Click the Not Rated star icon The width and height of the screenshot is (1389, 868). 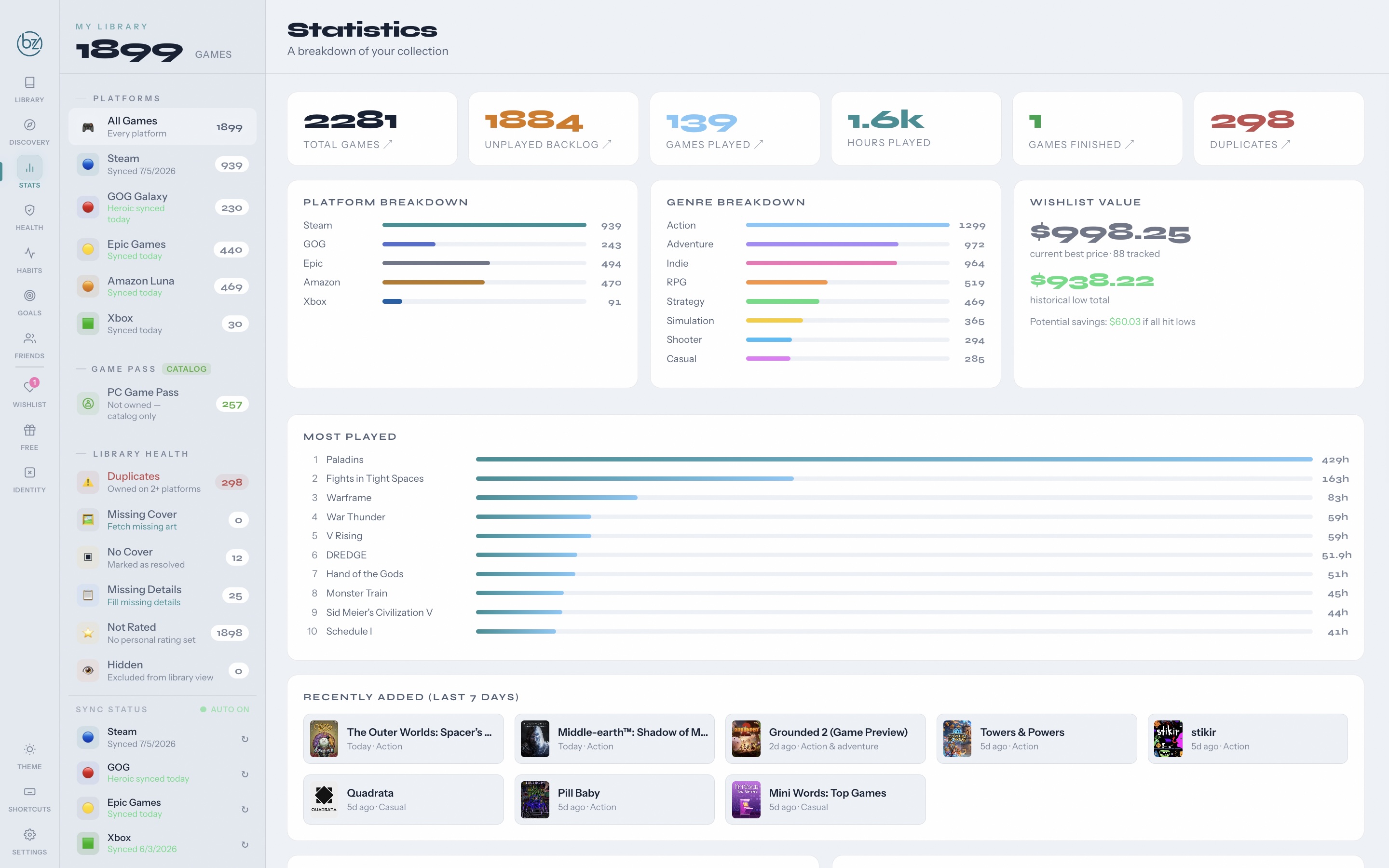pos(88,633)
